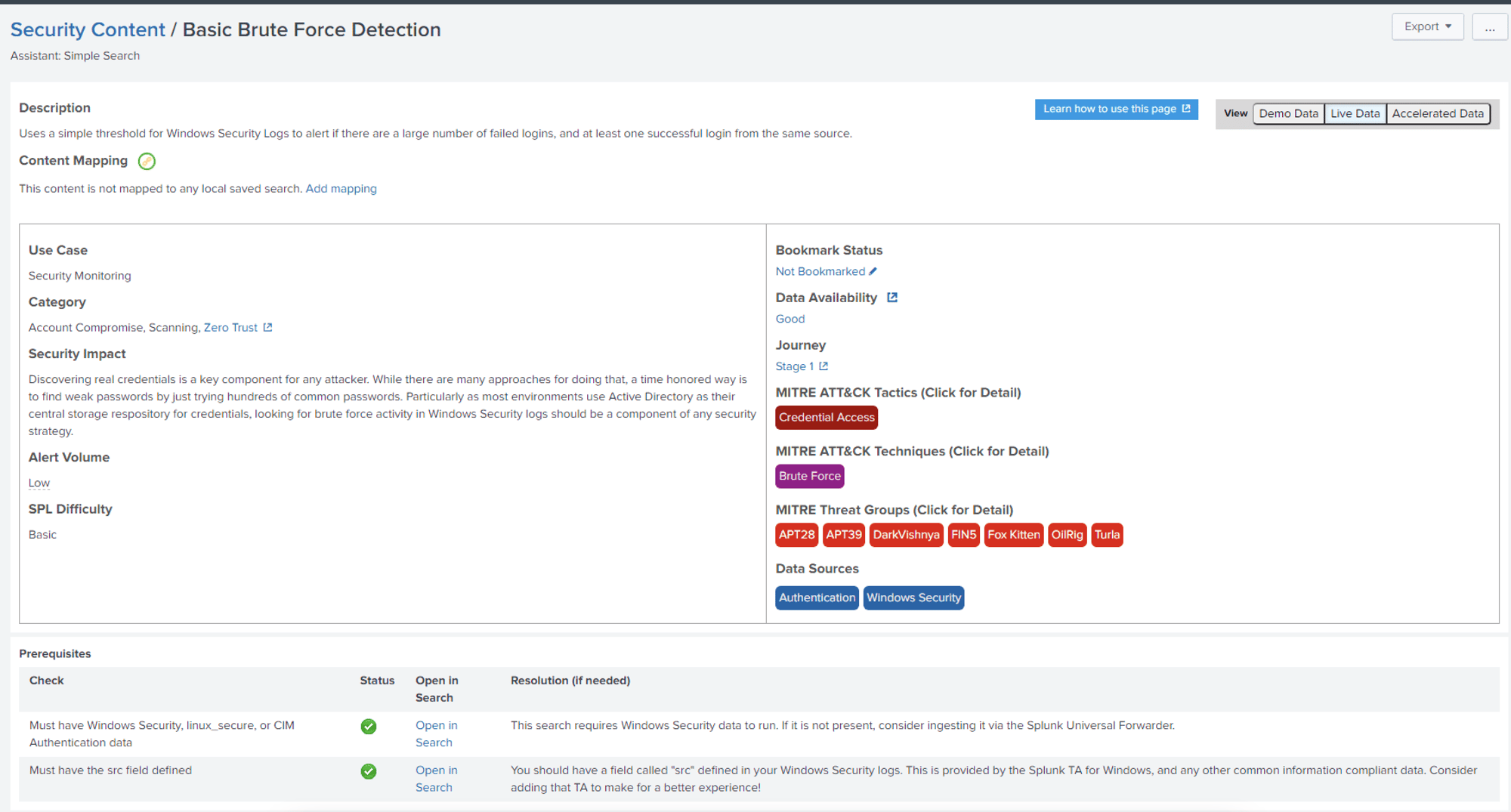Image resolution: width=1511 pixels, height=812 pixels.
Task: Open Data Availability external link icon
Action: point(891,297)
